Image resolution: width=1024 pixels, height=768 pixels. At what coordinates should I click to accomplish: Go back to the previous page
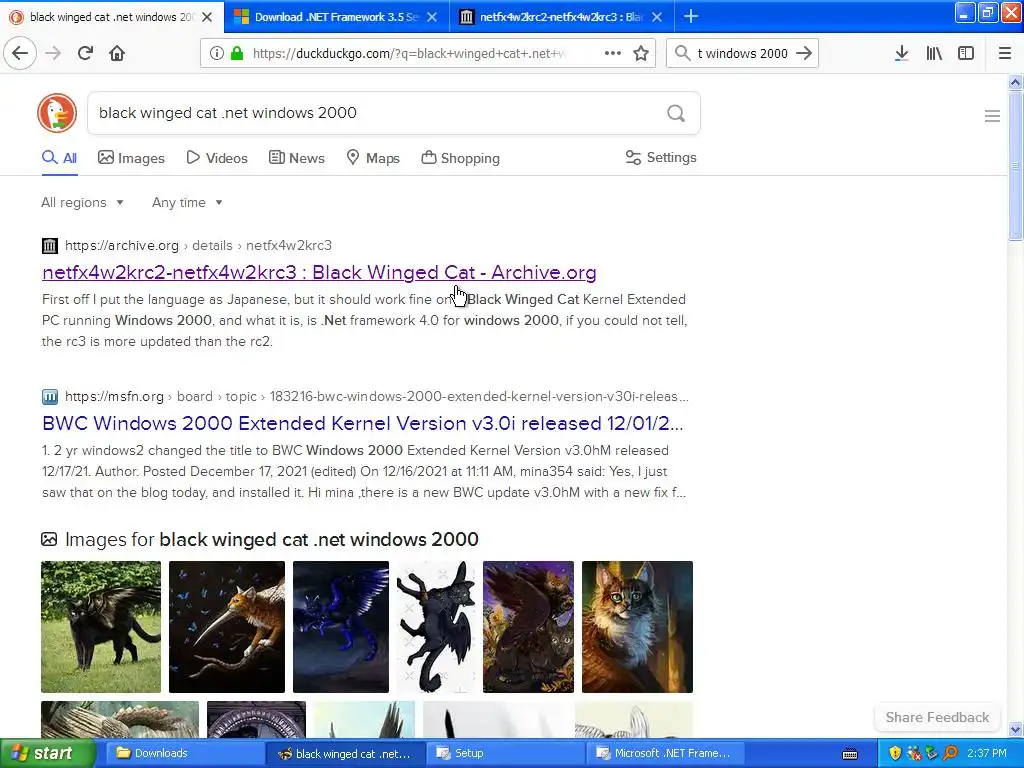tap(20, 53)
